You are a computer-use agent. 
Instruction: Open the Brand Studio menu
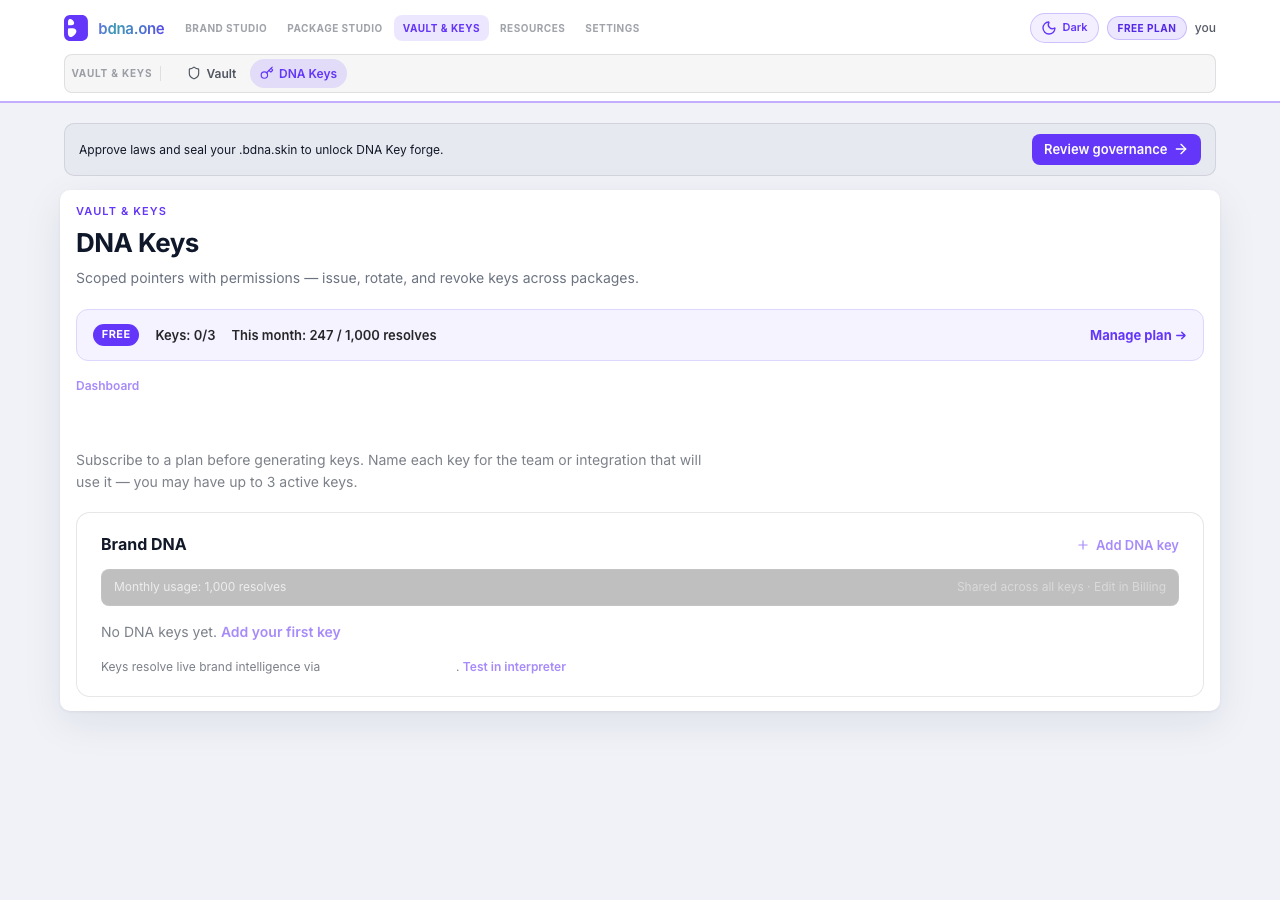pos(226,28)
